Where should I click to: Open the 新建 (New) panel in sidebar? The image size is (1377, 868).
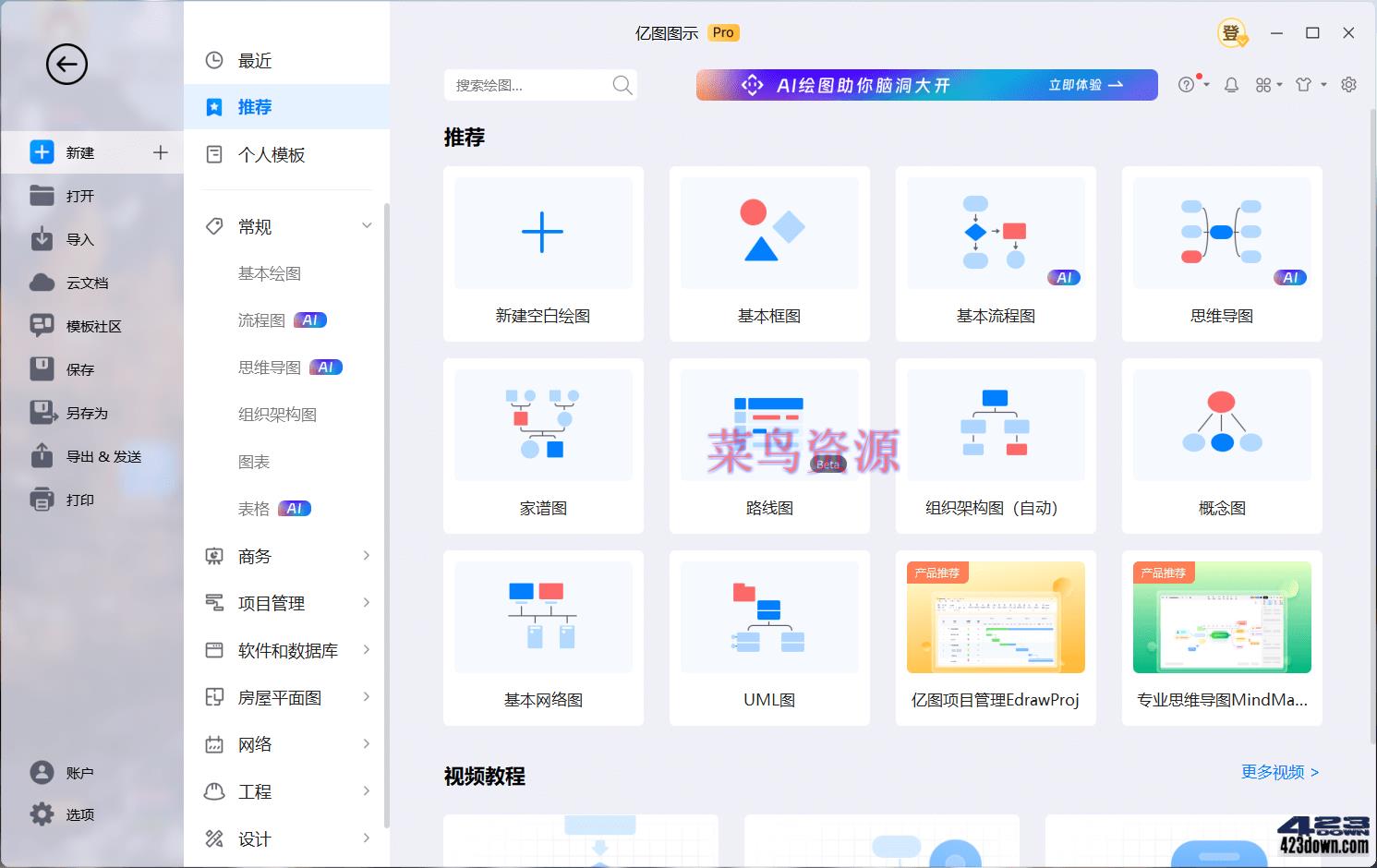[x=79, y=151]
